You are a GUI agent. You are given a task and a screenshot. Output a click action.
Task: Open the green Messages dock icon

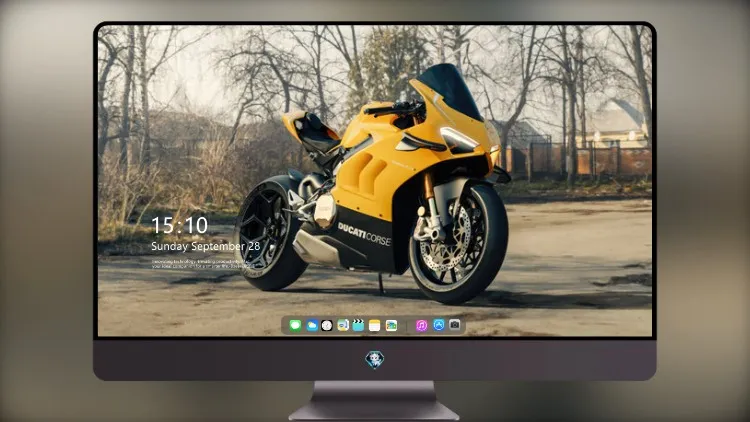coord(295,325)
